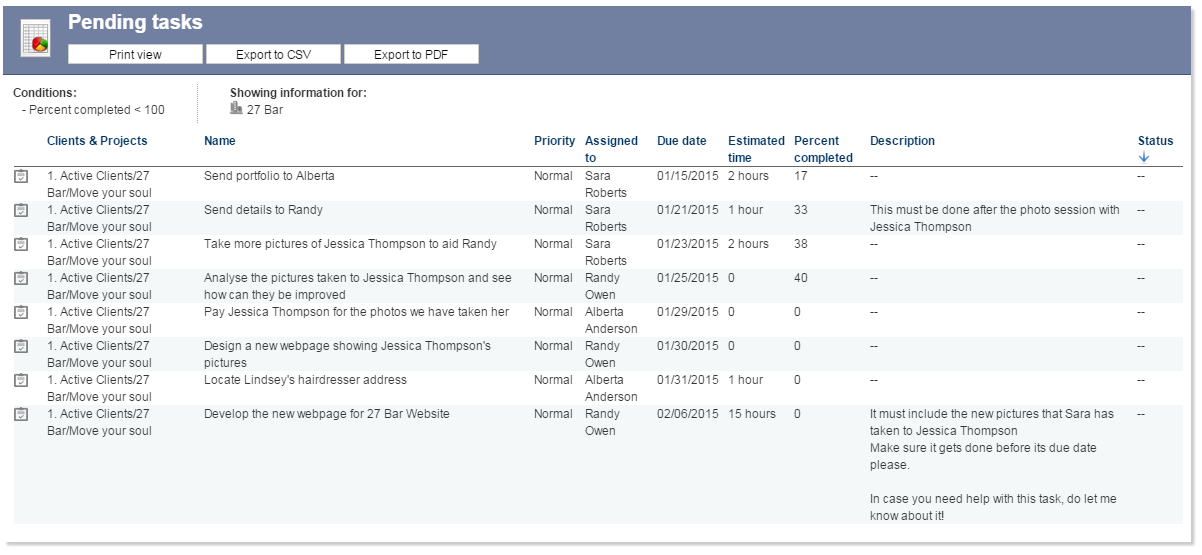Click task icon for Send portfolio to Alberta
Viewport: 1202px width, 555px height.
click(x=21, y=176)
